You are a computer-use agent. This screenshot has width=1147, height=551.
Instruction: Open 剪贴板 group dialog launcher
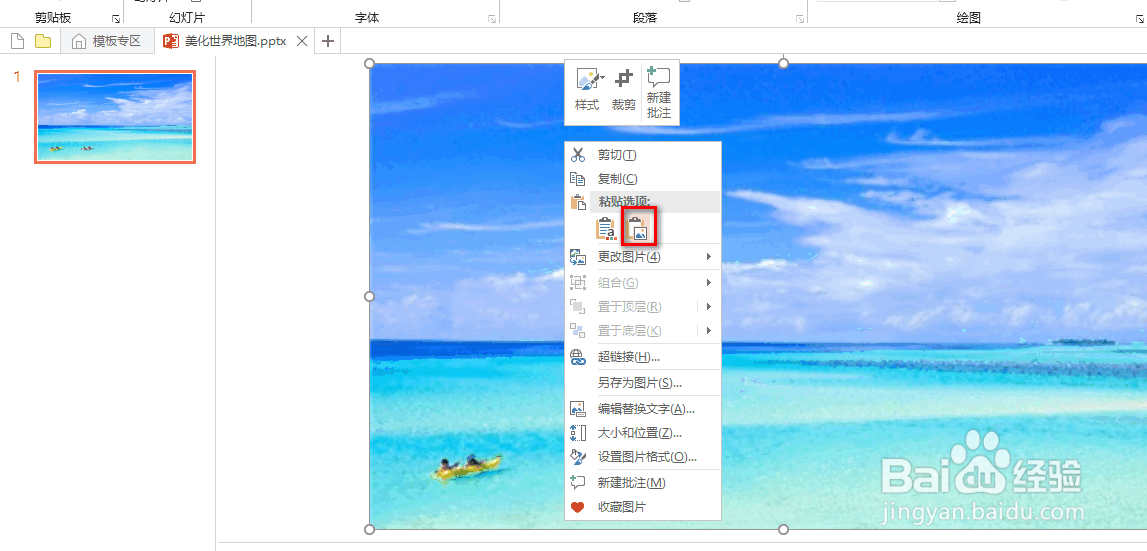(x=116, y=18)
